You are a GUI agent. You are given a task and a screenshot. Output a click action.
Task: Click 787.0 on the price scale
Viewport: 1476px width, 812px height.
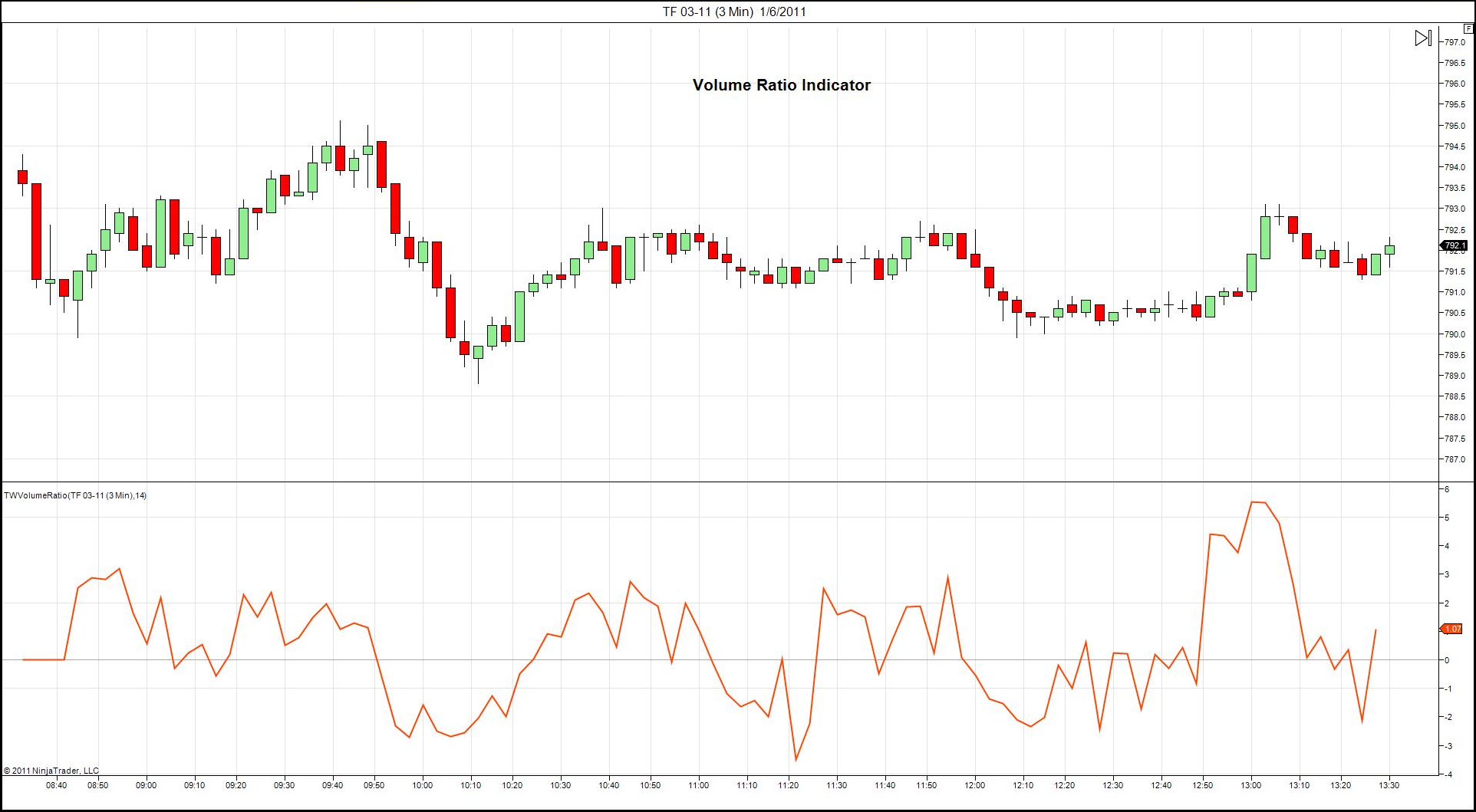tap(1455, 459)
